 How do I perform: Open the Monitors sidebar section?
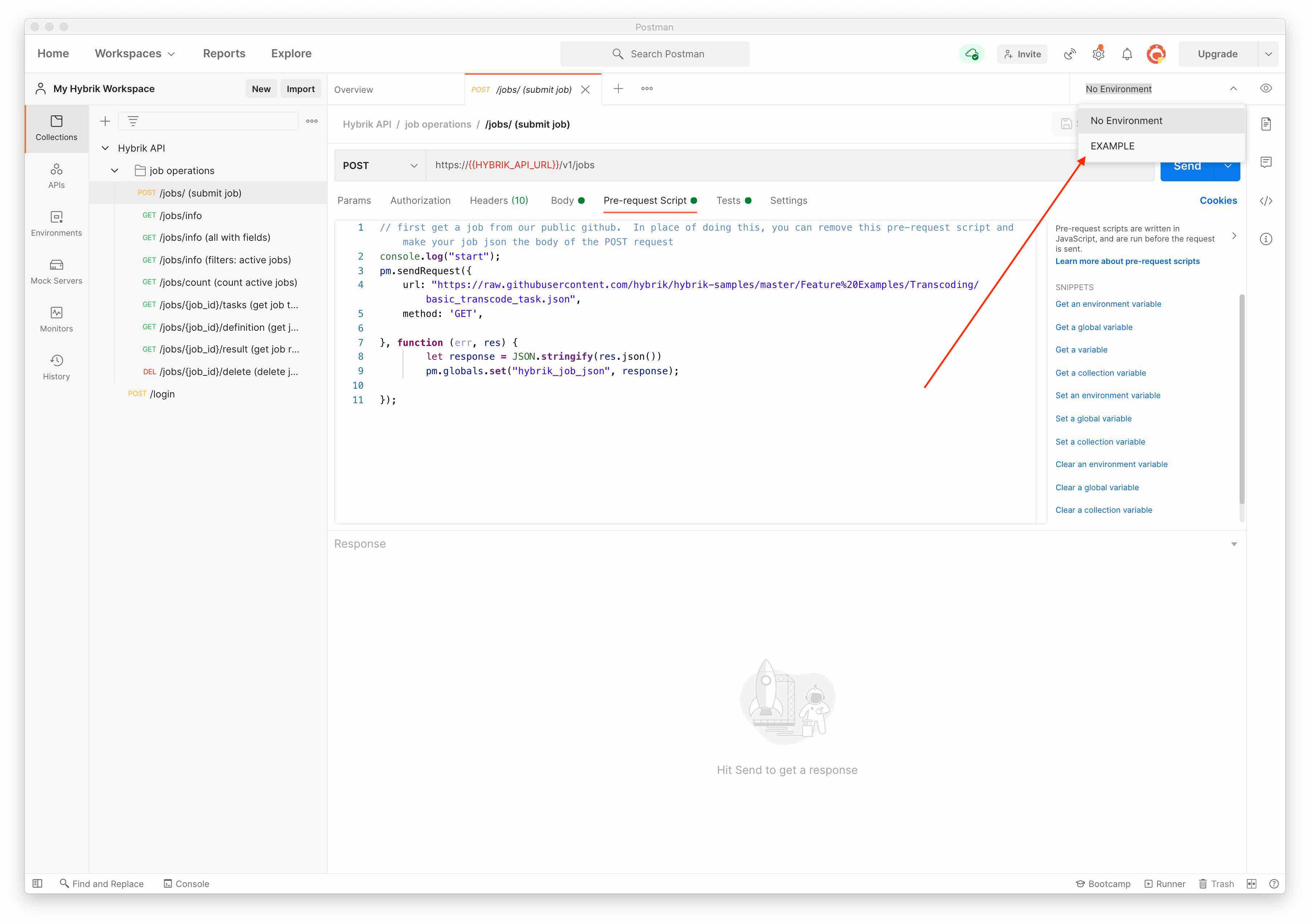56,320
